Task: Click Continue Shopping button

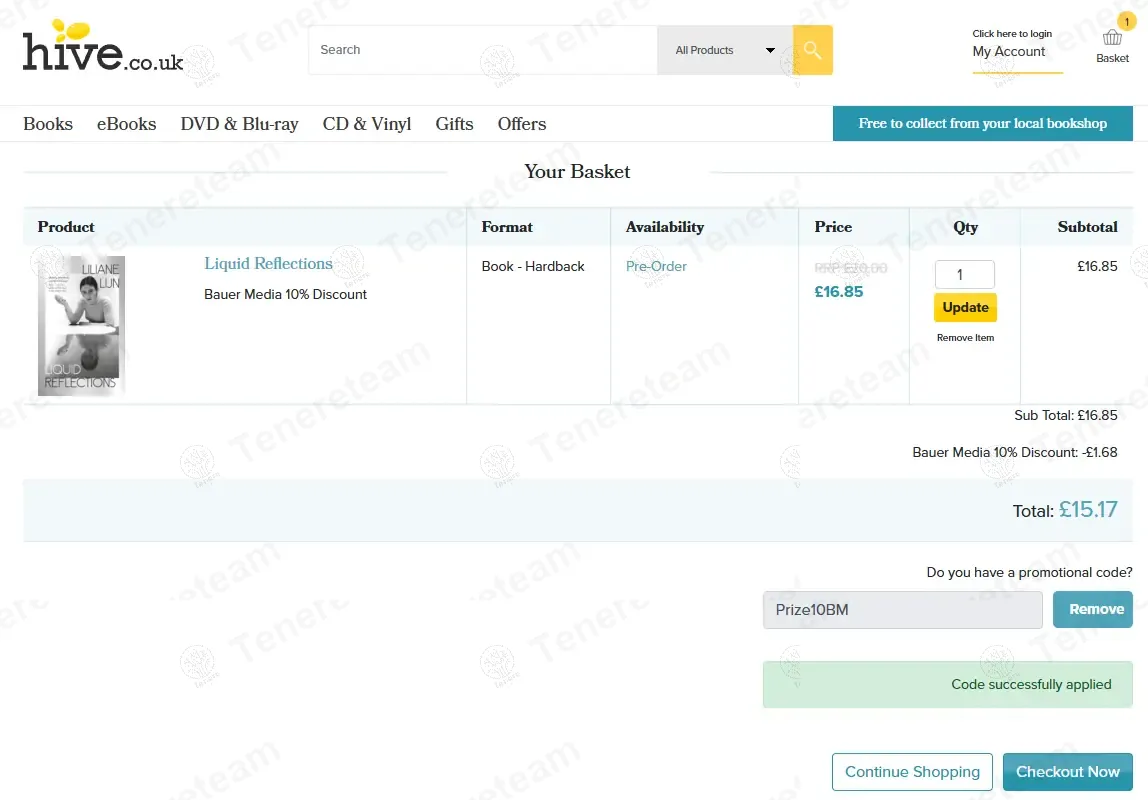Action: click(x=912, y=771)
